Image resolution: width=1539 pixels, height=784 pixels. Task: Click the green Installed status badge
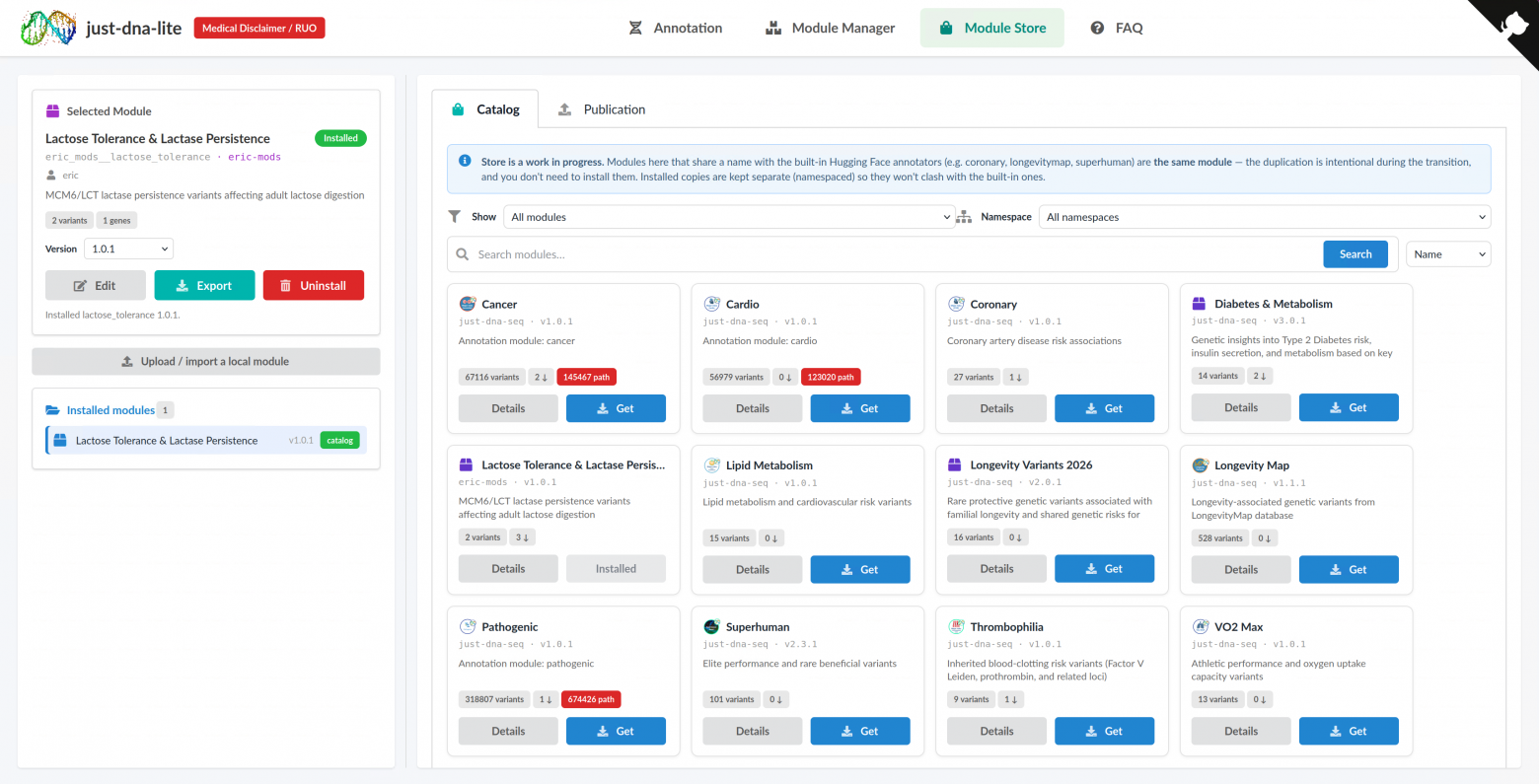[x=340, y=138]
